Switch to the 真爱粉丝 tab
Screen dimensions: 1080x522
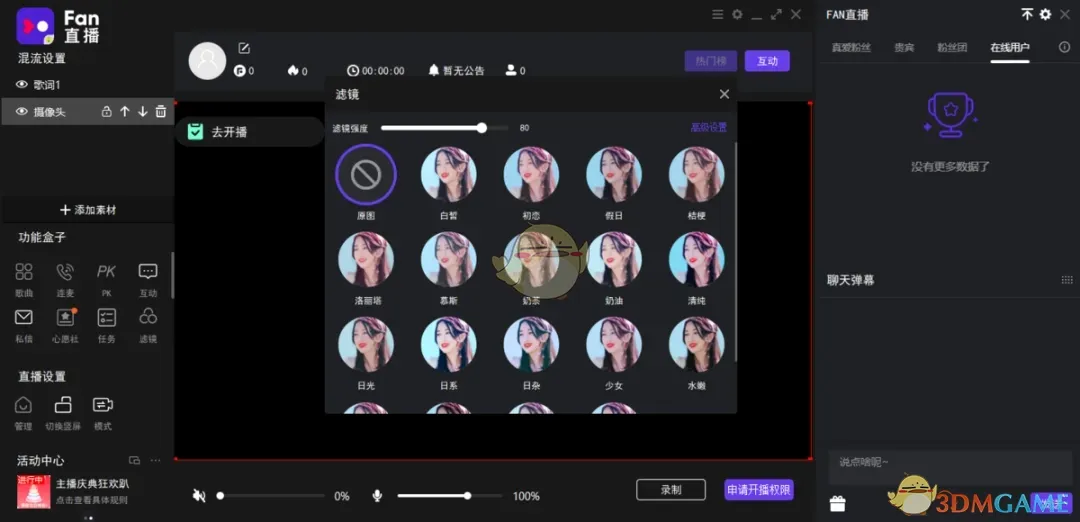[851, 48]
